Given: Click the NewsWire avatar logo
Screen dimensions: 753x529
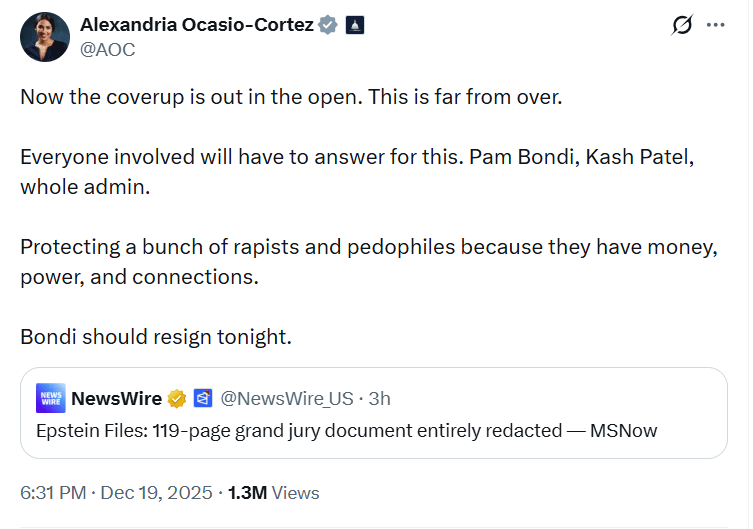Looking at the screenshot, I should click(50, 398).
